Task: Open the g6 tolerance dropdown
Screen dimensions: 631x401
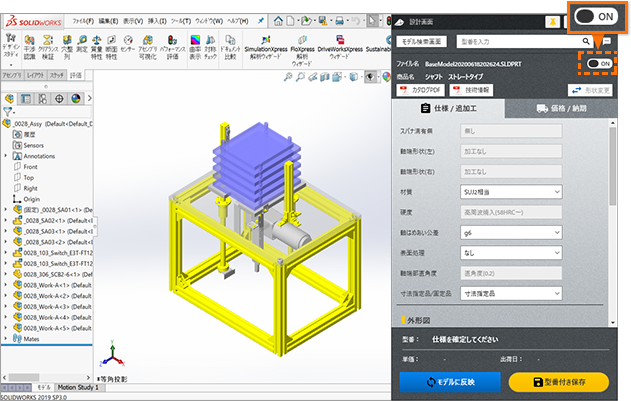Action: pyautogui.click(x=511, y=233)
